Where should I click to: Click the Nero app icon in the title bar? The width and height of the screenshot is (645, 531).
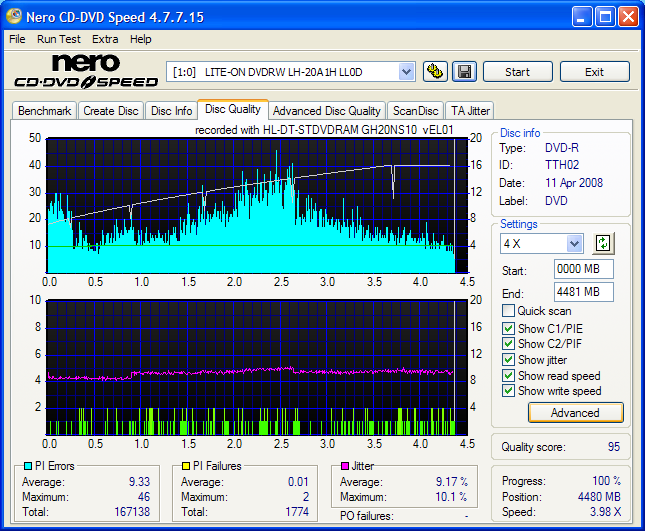(13, 17)
